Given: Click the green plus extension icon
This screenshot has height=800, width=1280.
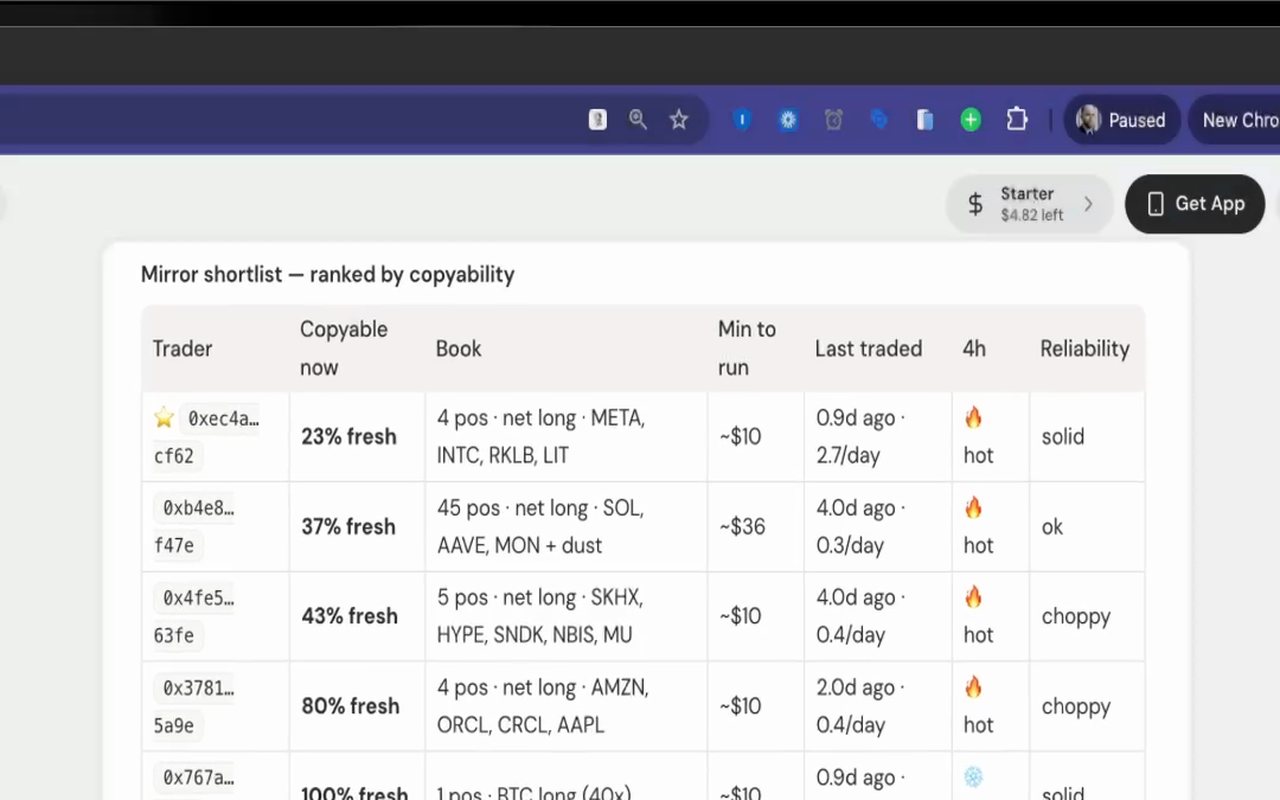Looking at the screenshot, I should pos(970,120).
